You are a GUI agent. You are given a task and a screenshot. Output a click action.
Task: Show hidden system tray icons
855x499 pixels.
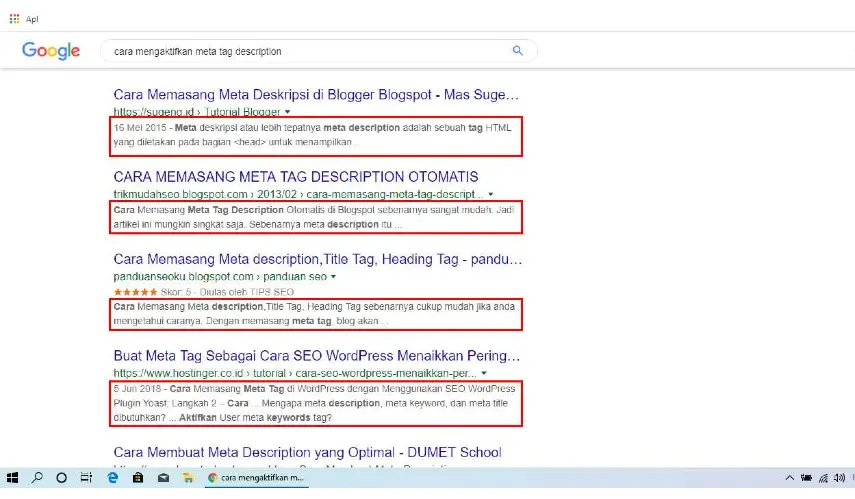pyautogui.click(x=789, y=478)
